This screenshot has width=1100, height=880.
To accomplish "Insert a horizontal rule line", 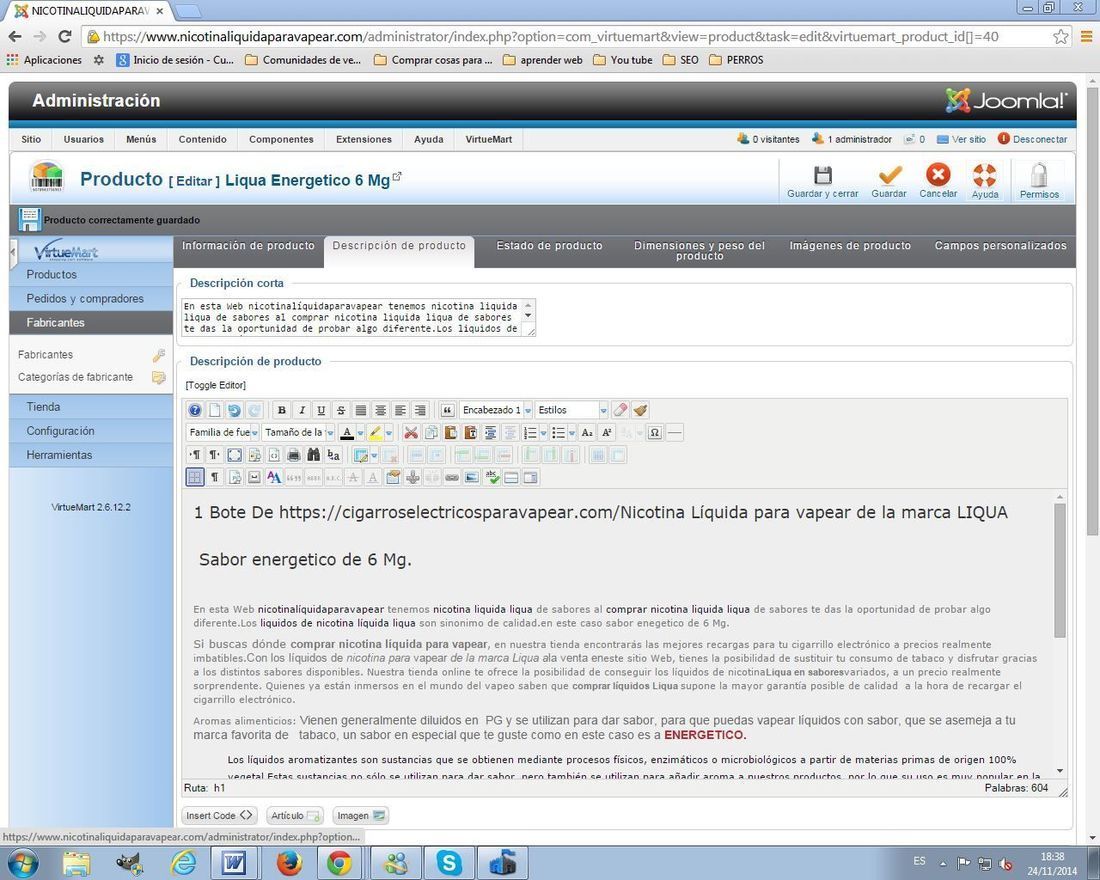I will point(674,433).
